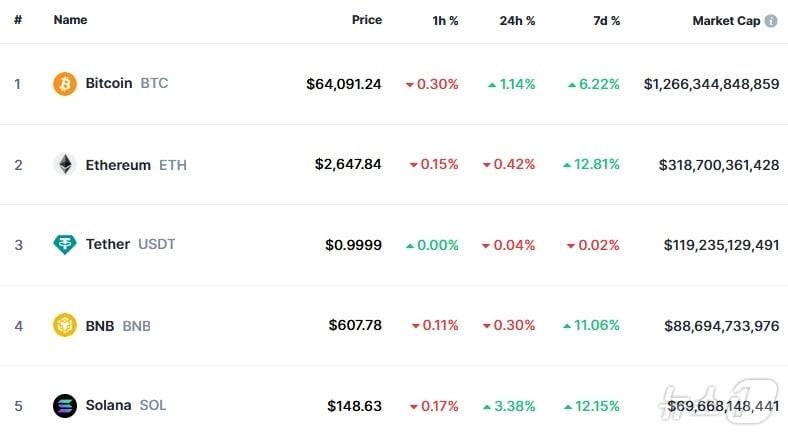Open the Market Cap info icon
Viewport: 788px width, 436px height.
[x=771, y=21]
